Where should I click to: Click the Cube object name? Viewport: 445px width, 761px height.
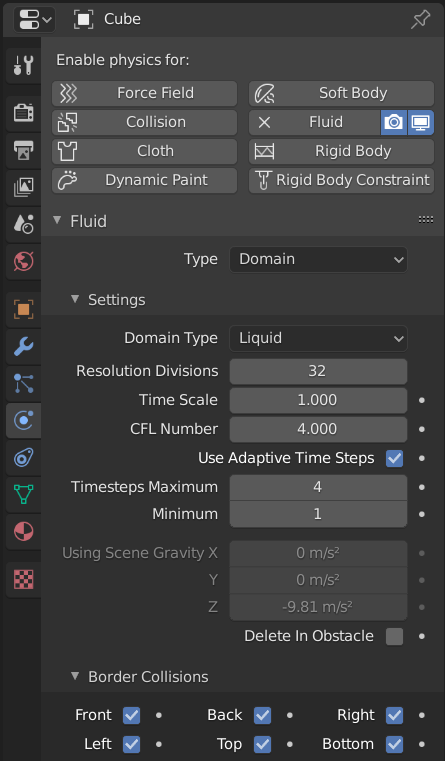click(x=122, y=19)
